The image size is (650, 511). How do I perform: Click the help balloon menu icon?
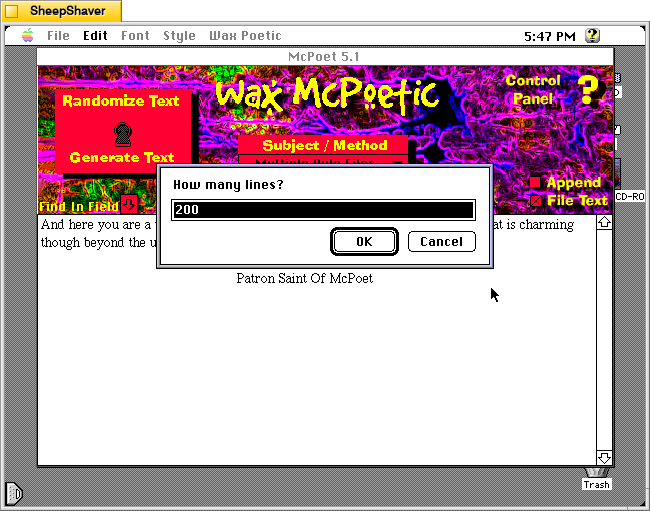[592, 36]
